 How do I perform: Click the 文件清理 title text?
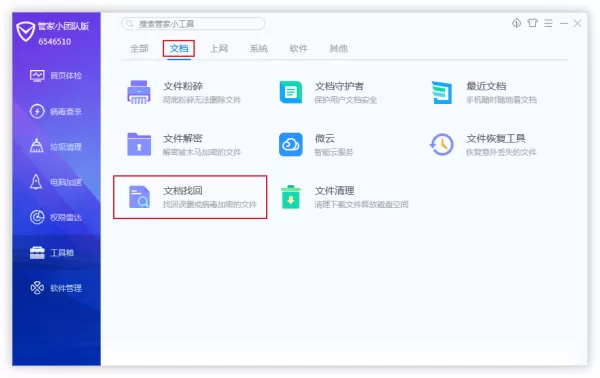pyautogui.click(x=334, y=191)
